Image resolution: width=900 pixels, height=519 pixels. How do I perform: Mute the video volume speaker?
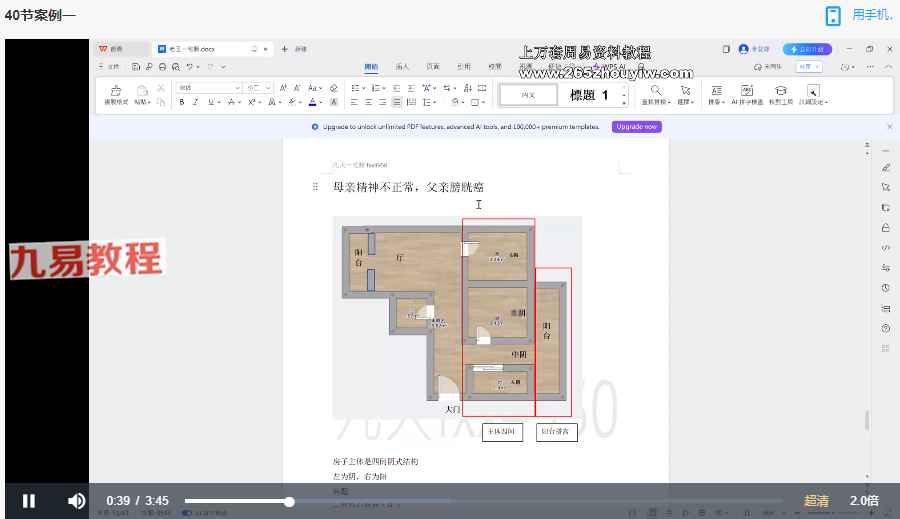[76, 501]
